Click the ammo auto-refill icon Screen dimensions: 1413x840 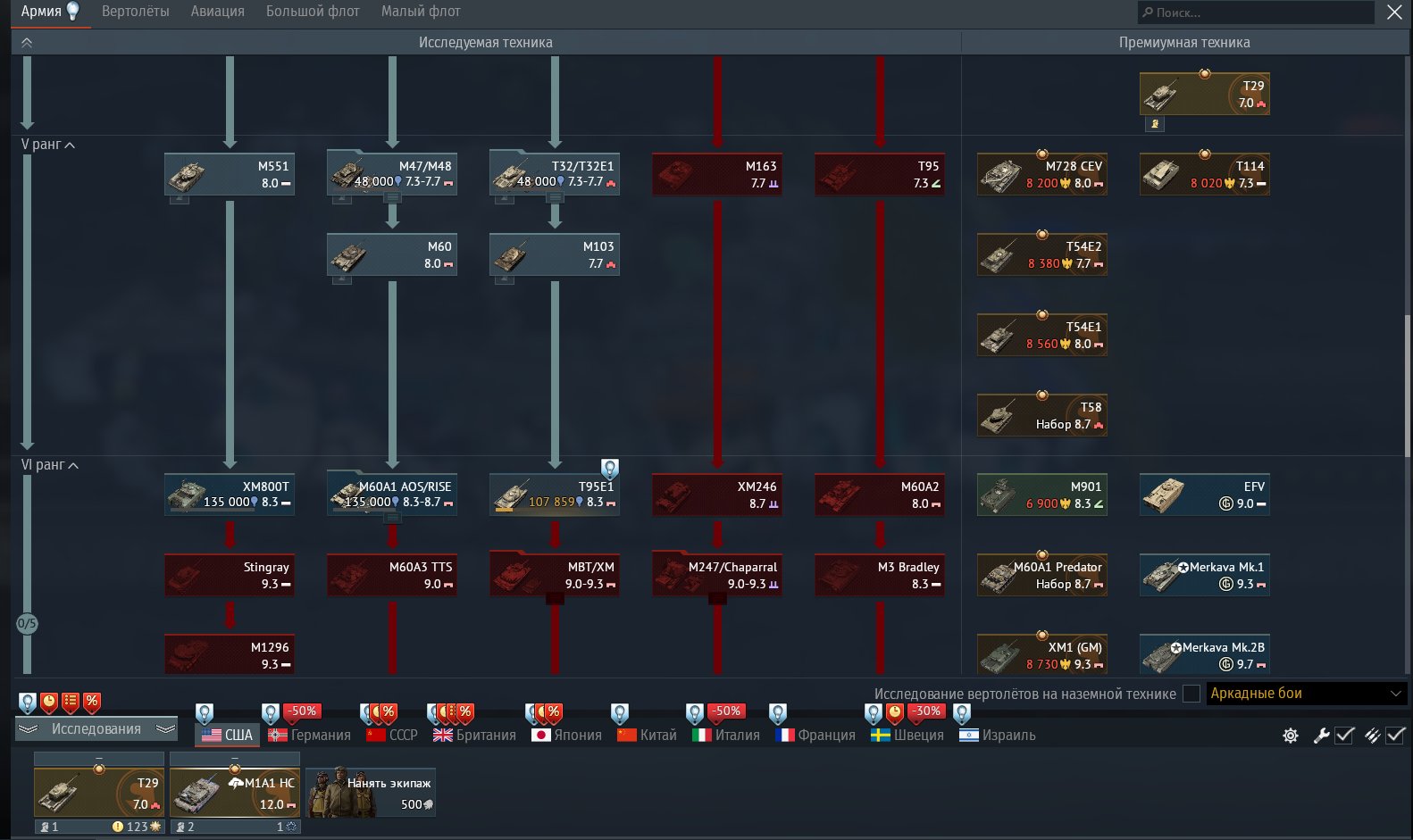point(1372,736)
